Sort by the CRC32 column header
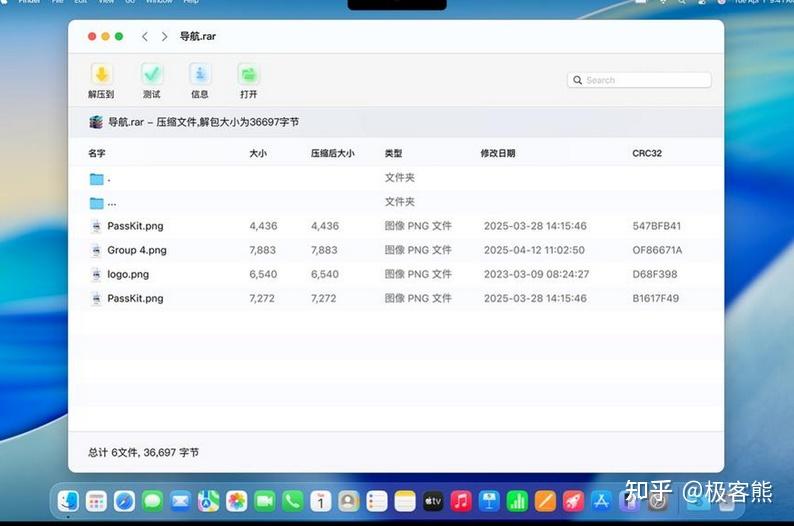The height and width of the screenshot is (526, 794). 647,153
